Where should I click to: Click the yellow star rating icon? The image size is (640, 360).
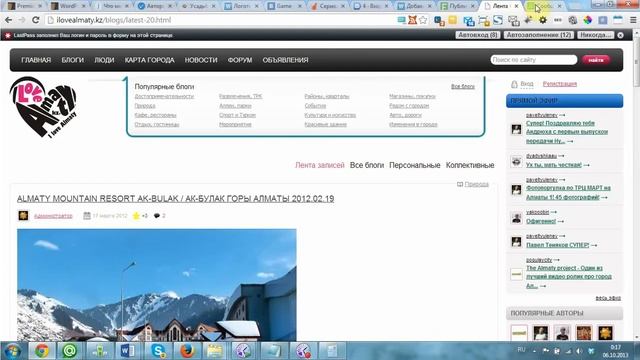click(136, 216)
